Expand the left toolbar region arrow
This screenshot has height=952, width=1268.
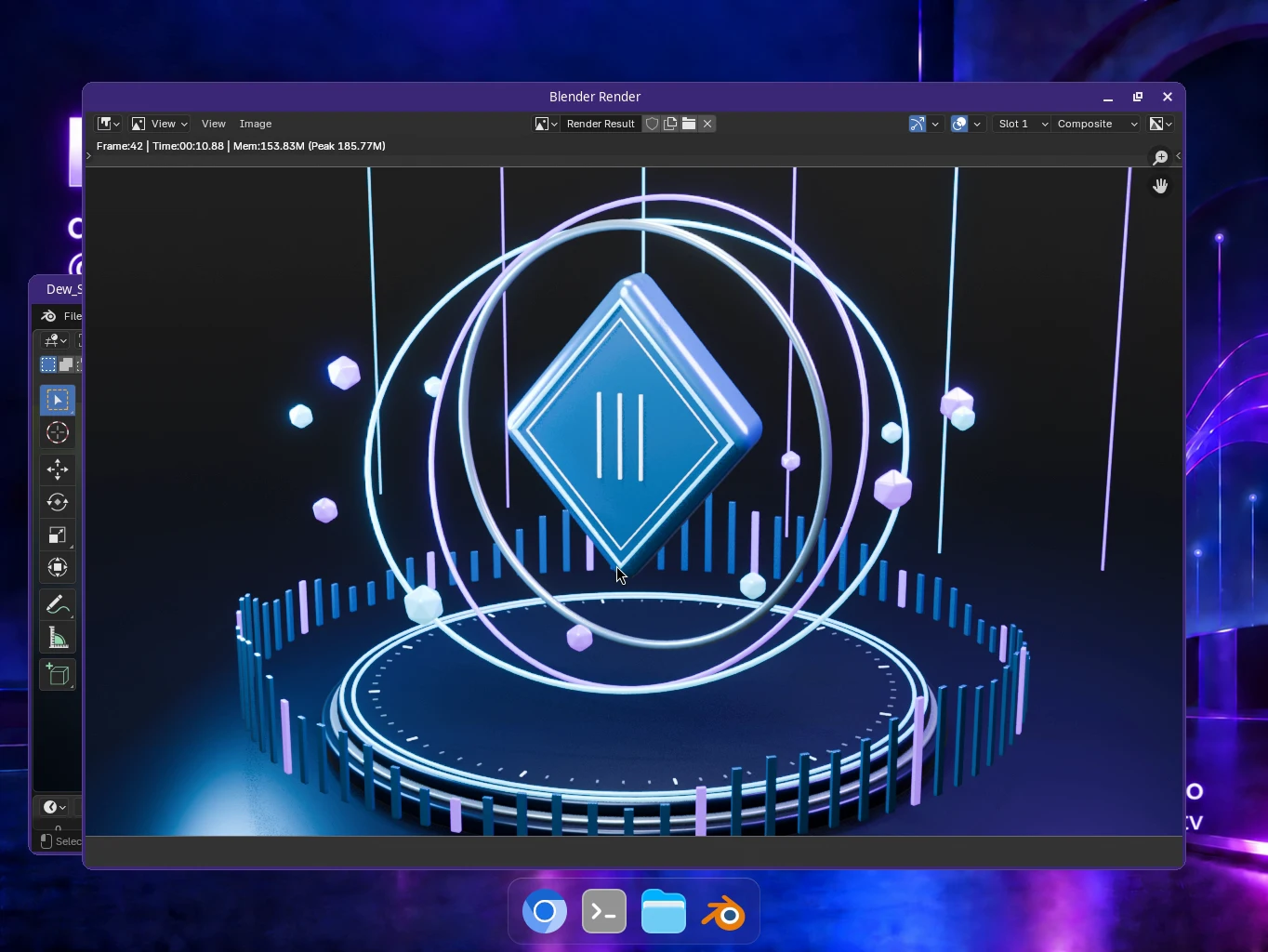pyautogui.click(x=88, y=156)
